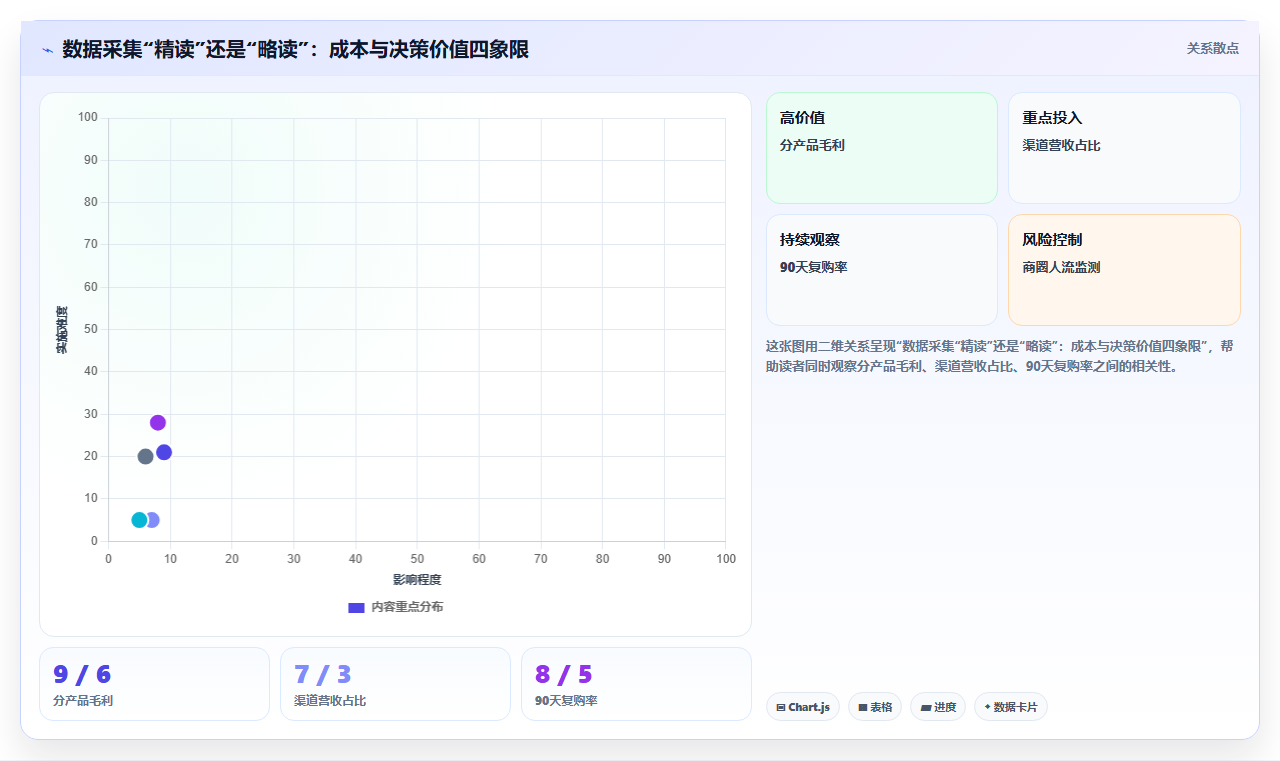Image resolution: width=1280 pixels, height=761 pixels.
Task: Click the 影响程度 x-axis title
Action: point(417,580)
